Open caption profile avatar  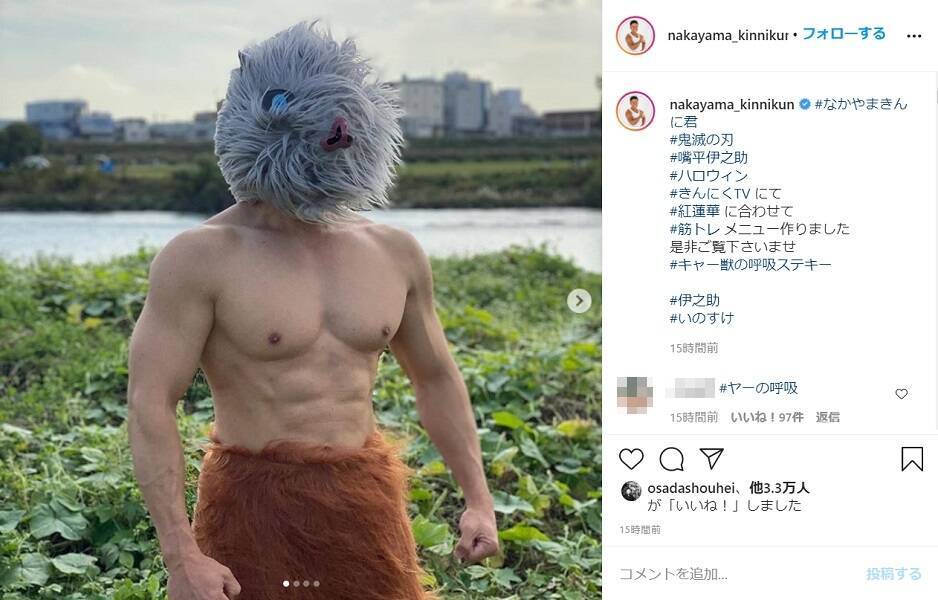pos(635,111)
